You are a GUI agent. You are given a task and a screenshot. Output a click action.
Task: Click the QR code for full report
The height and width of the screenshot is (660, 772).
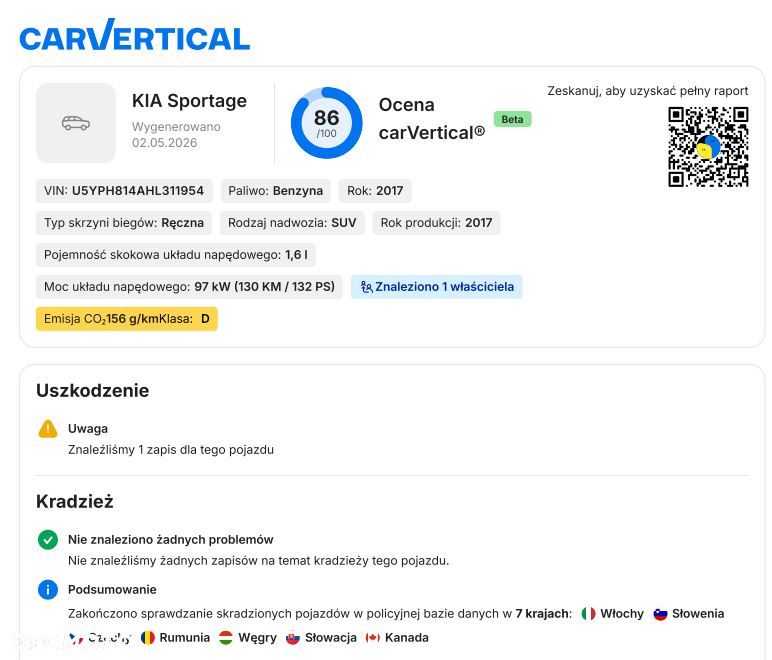(x=708, y=147)
